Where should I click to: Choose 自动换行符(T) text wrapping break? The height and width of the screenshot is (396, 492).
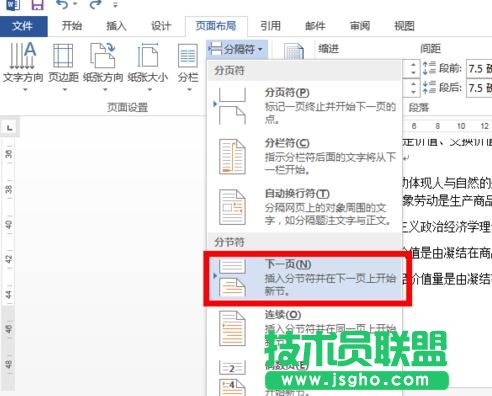[x=304, y=207]
